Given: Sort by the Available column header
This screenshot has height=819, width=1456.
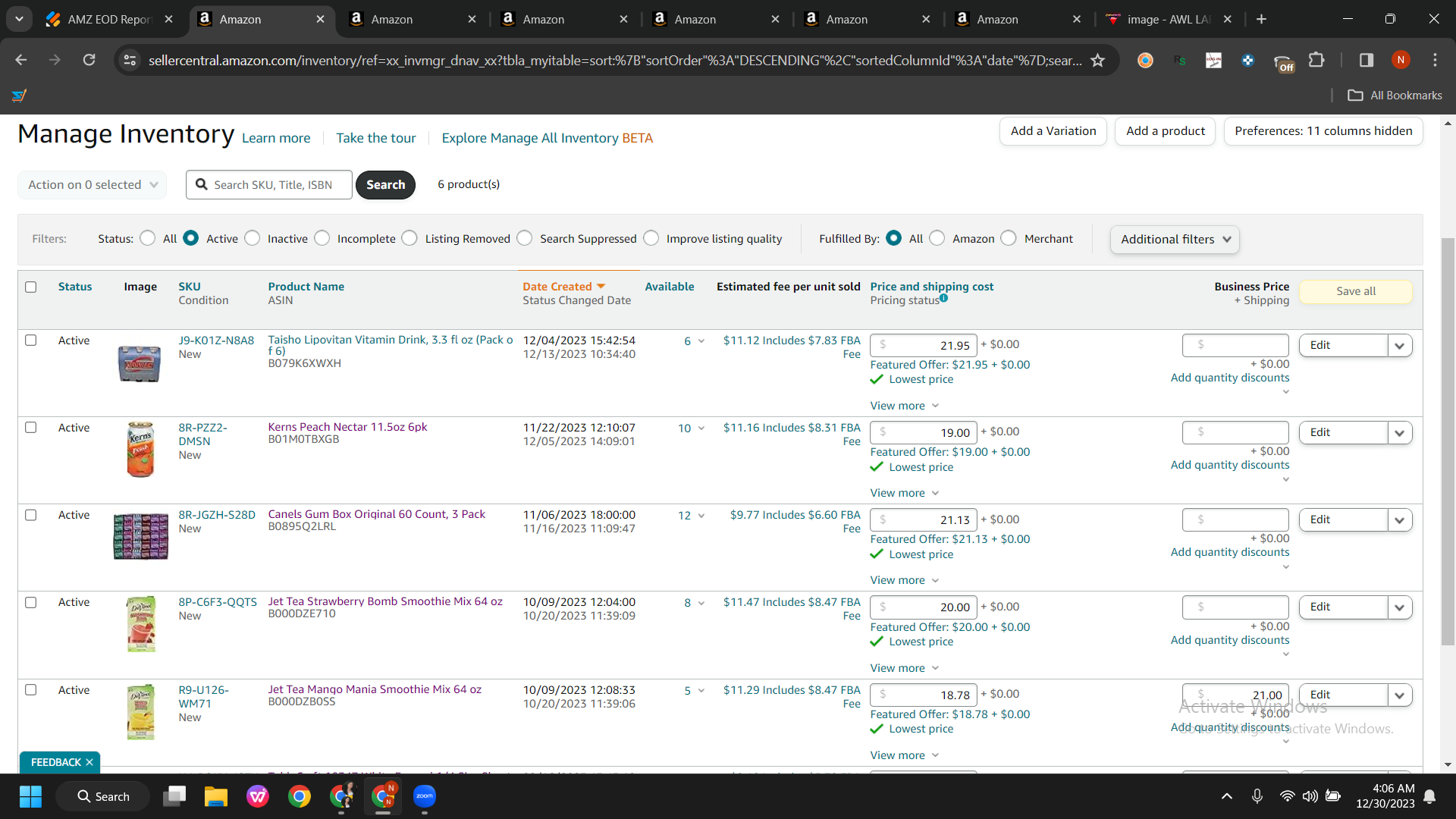Looking at the screenshot, I should click(x=670, y=287).
